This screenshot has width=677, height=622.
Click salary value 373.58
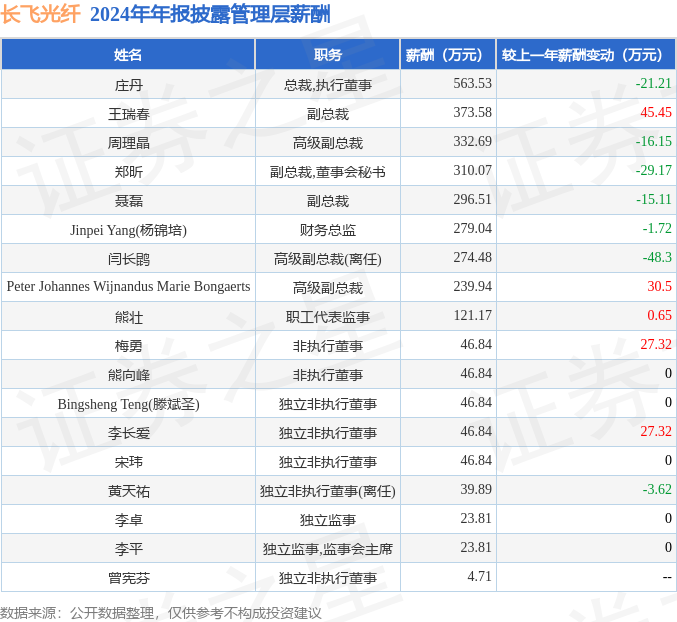[472, 112]
